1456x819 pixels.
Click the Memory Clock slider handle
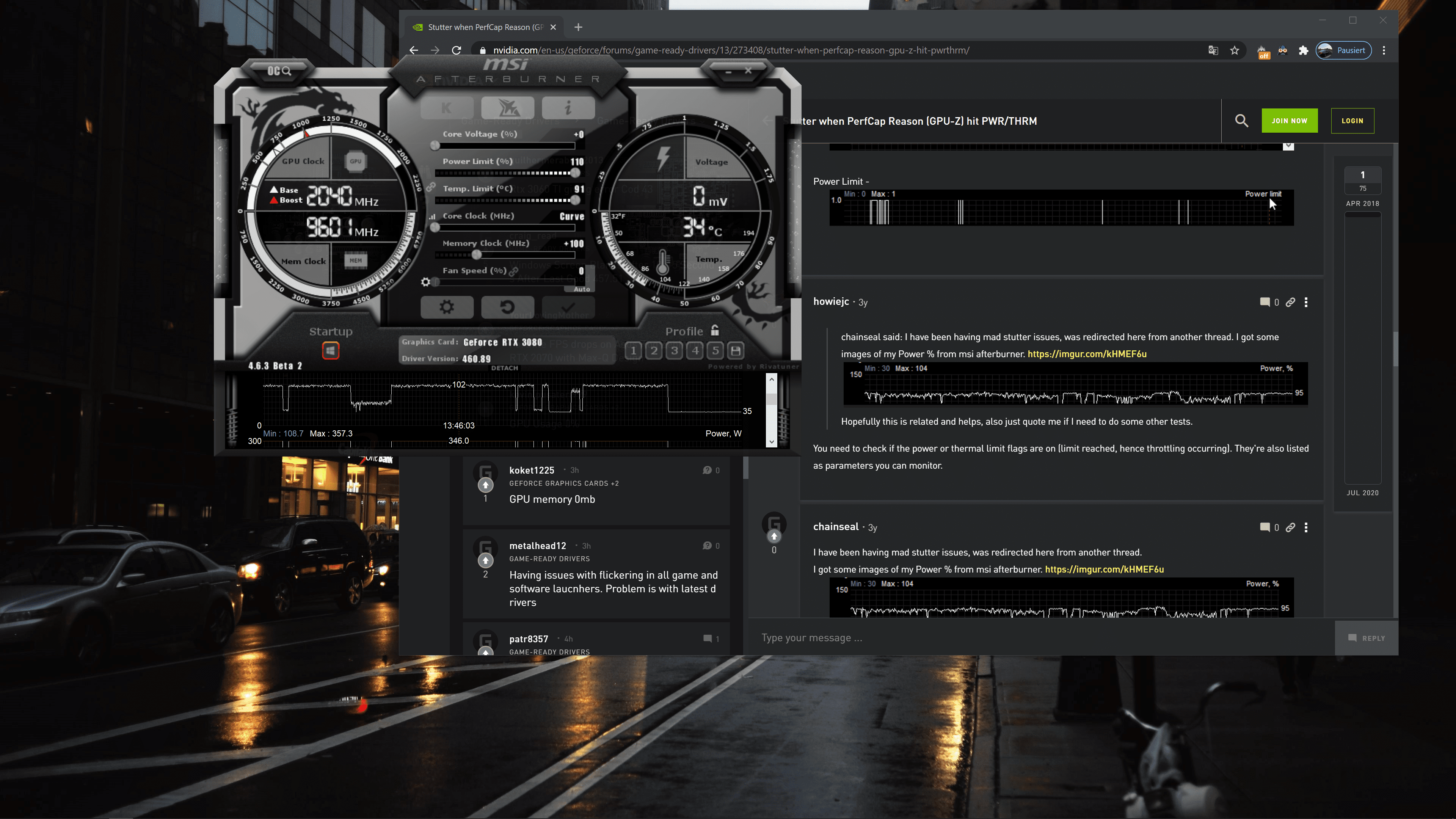(477, 255)
